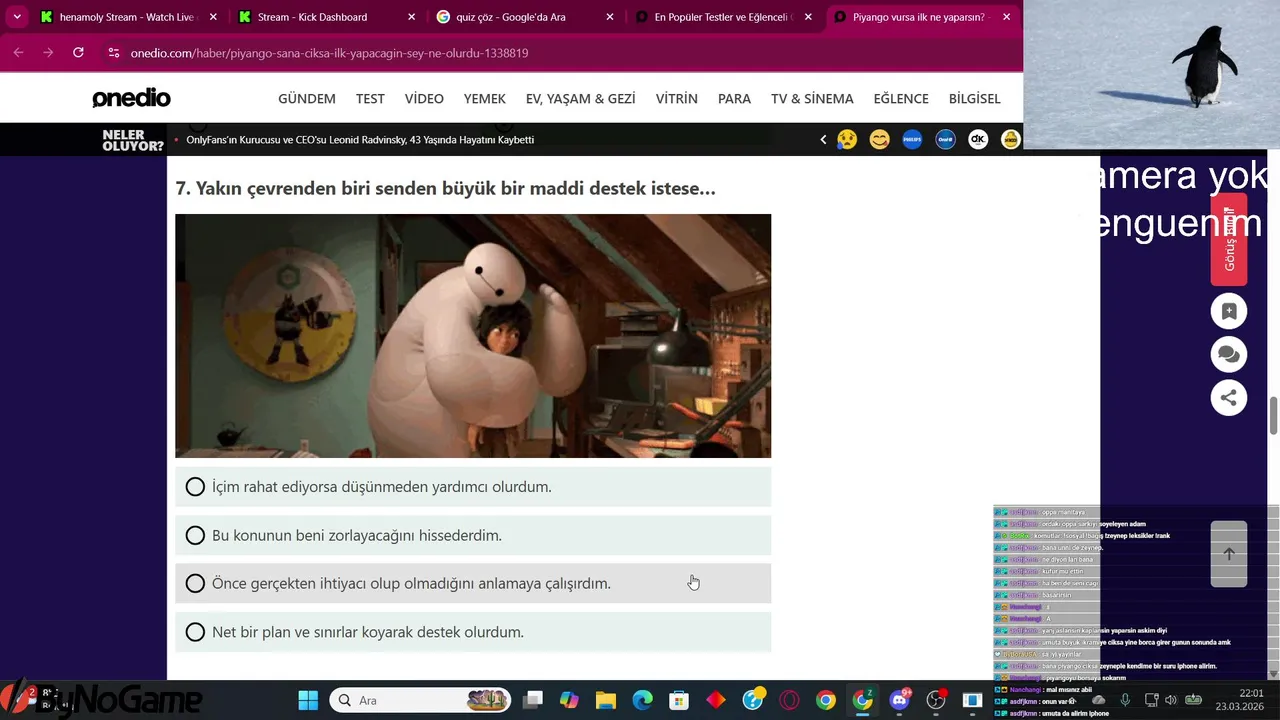Open Microsoft Store from the taskbar
This screenshot has width=1280, height=720.
click(x=679, y=700)
